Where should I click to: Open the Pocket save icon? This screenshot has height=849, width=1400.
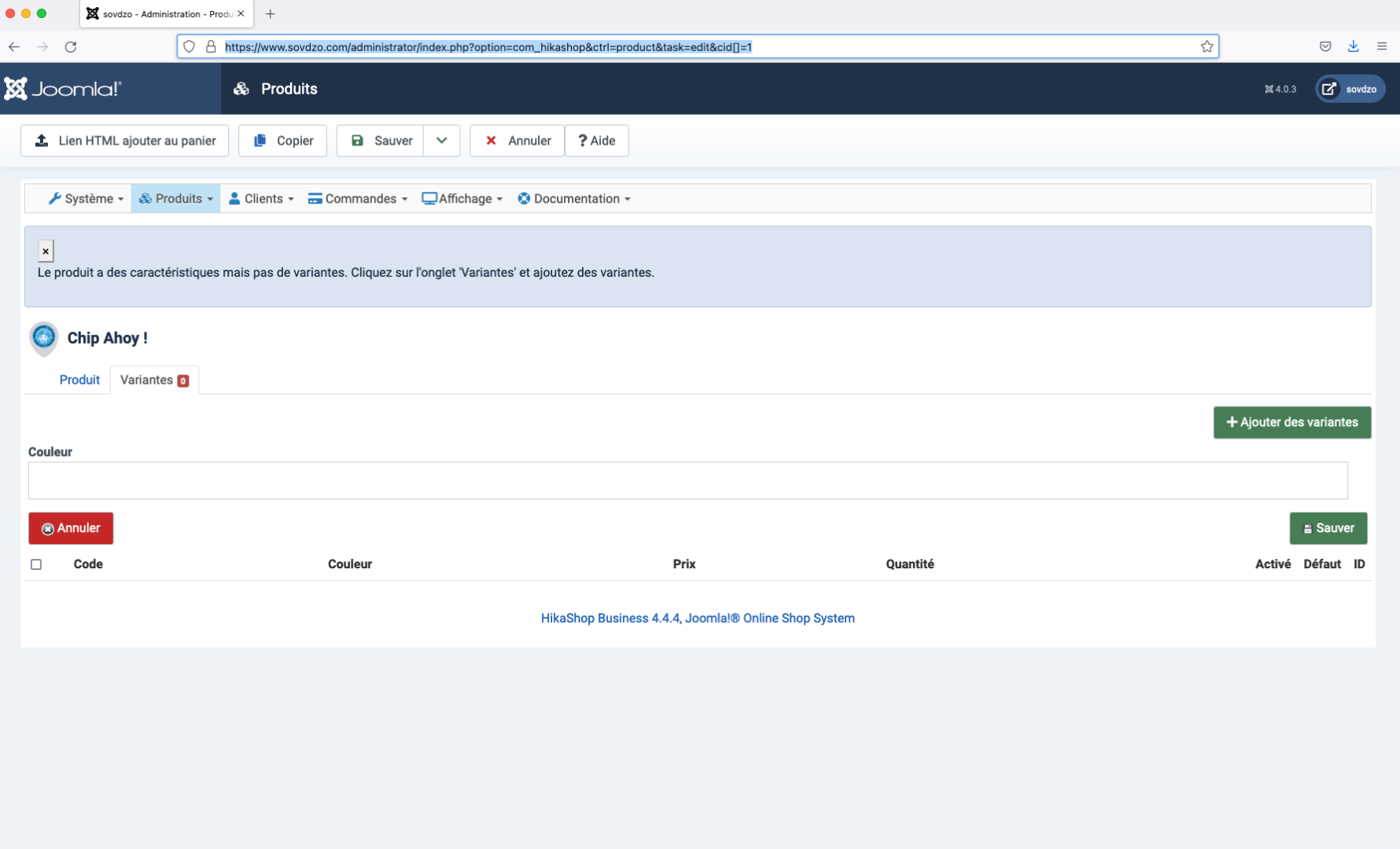(x=1325, y=46)
